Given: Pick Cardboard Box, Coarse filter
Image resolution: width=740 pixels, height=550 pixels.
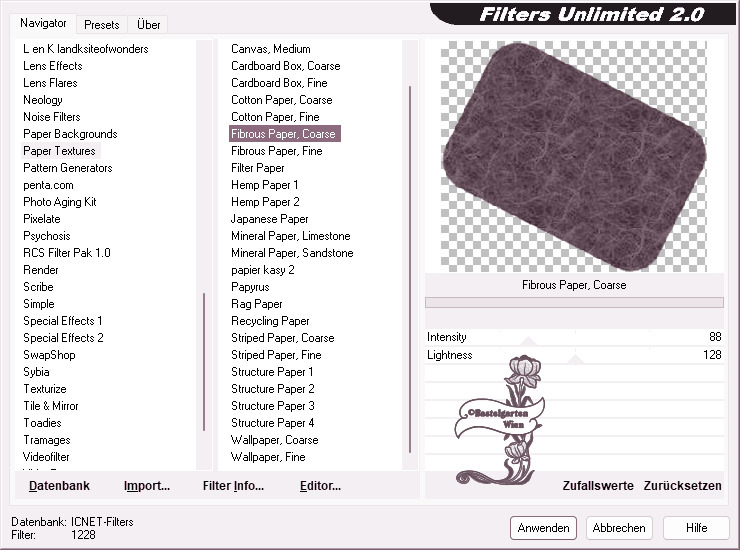Looking at the screenshot, I should pos(286,66).
